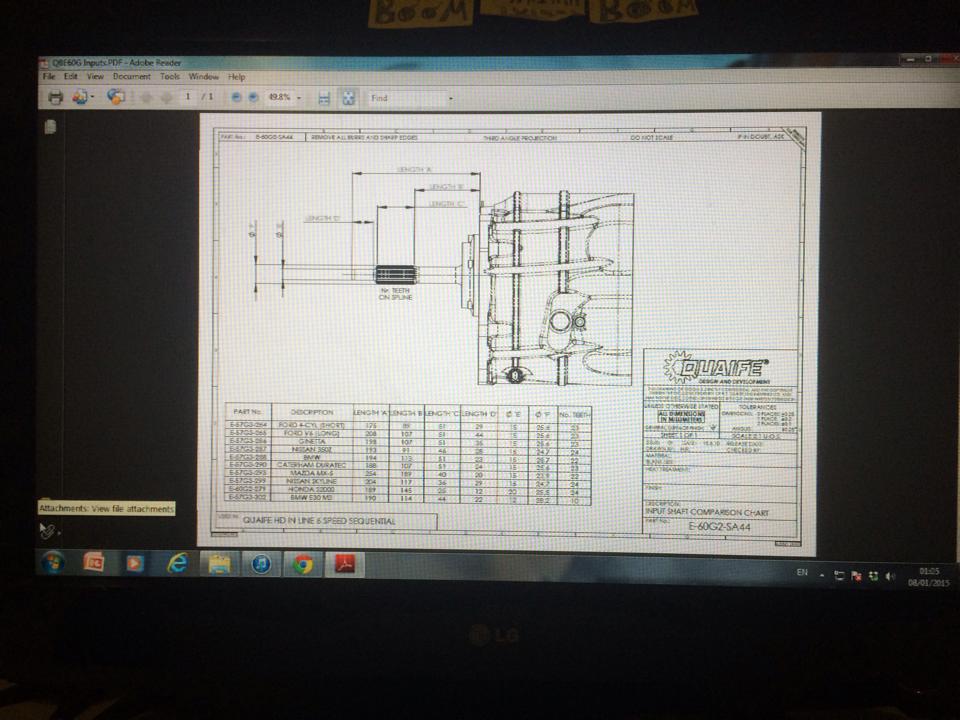Viewport: 960px width, 720px height.
Task: Click the scrolling page fit-width icon
Action: click(x=324, y=98)
